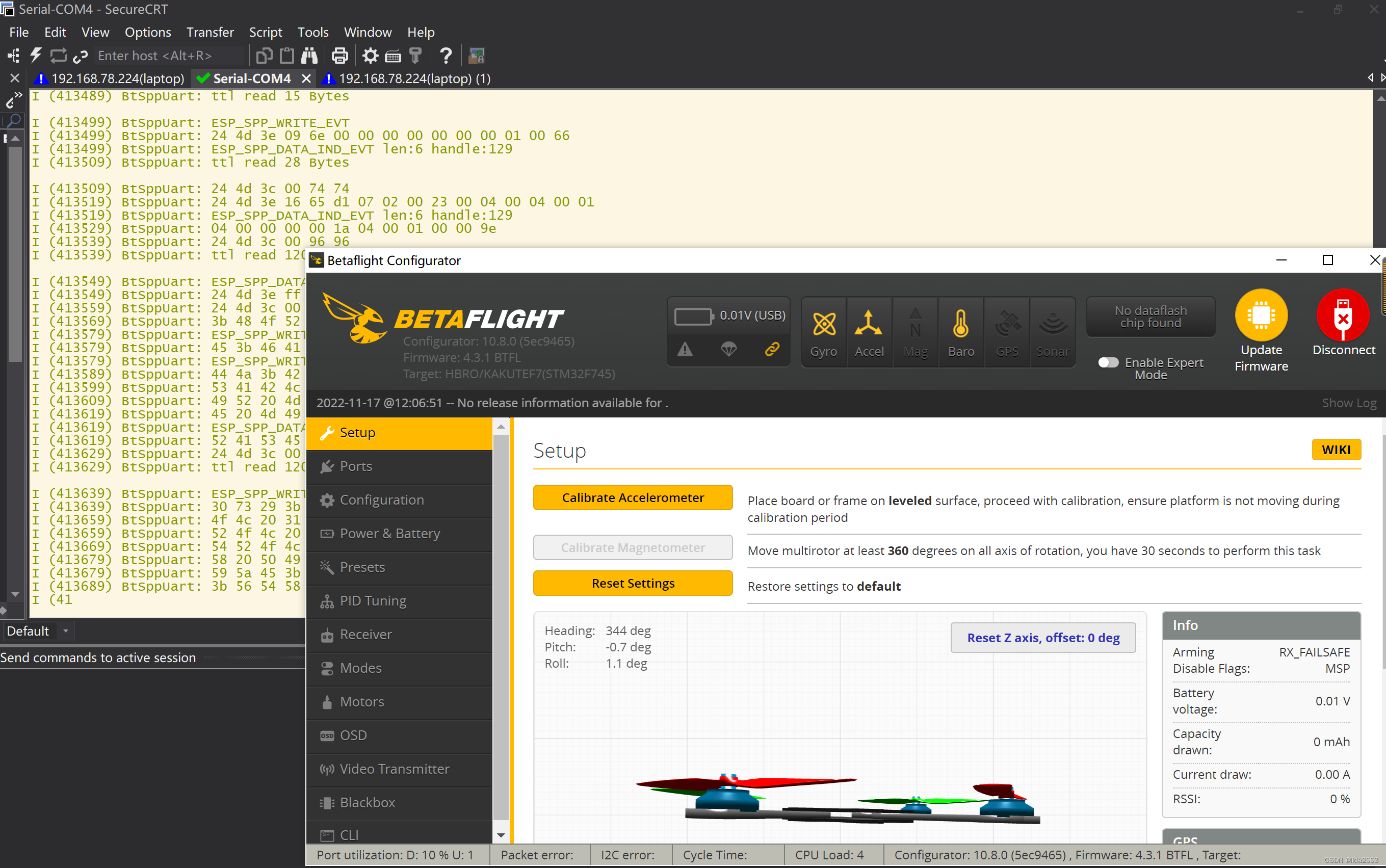This screenshot has height=868, width=1386.
Task: Open the PID Tuning tab
Action: (x=400, y=600)
